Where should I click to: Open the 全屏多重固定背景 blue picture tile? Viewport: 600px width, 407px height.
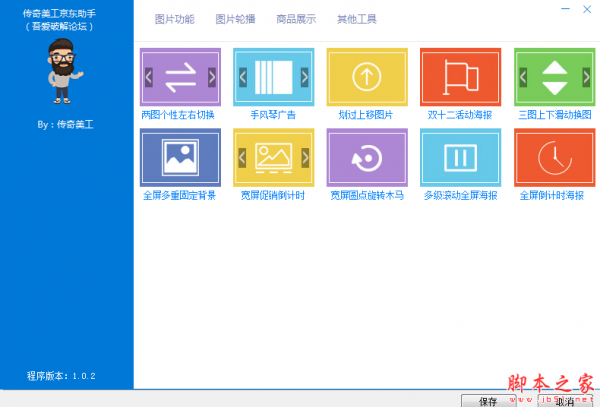pos(180,157)
